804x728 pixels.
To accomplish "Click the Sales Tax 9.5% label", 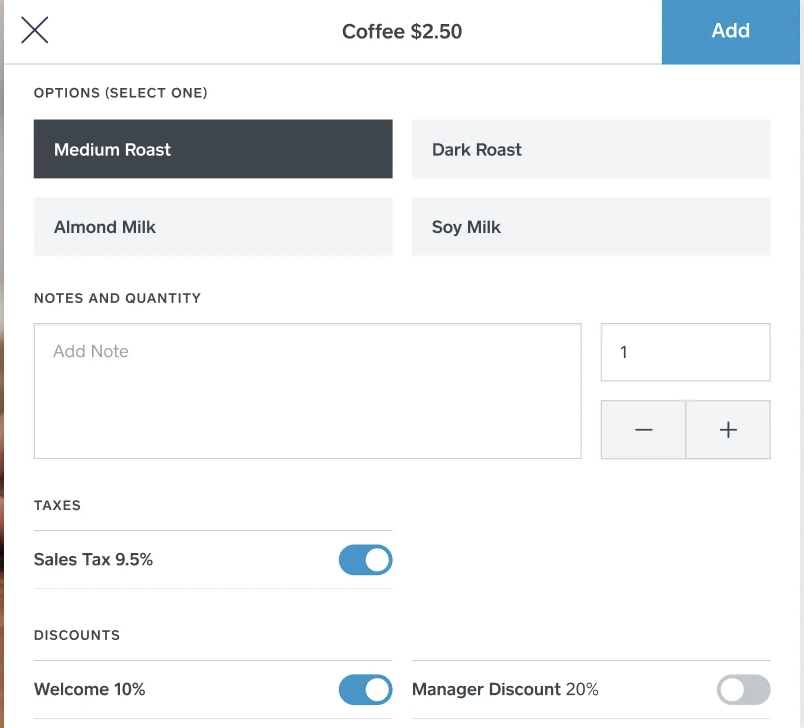I will point(93,560).
